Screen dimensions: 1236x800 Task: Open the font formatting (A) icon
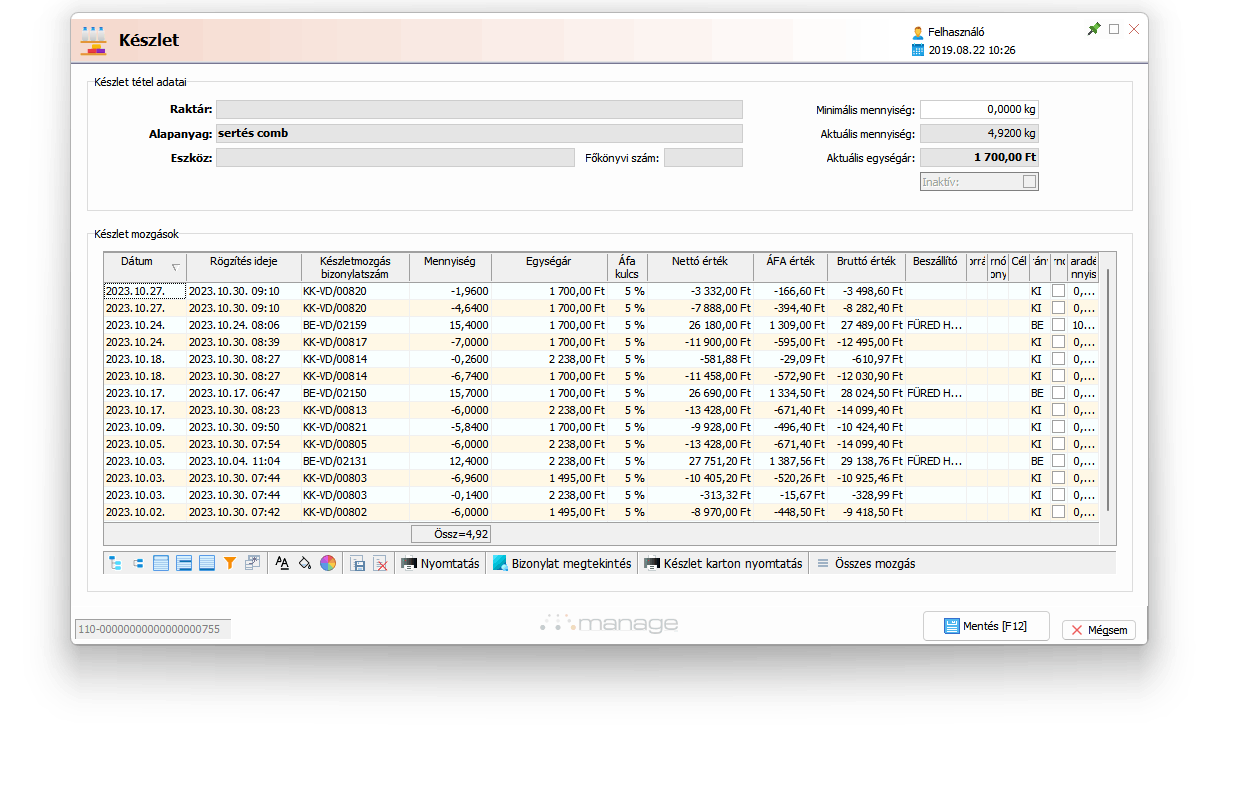point(282,564)
